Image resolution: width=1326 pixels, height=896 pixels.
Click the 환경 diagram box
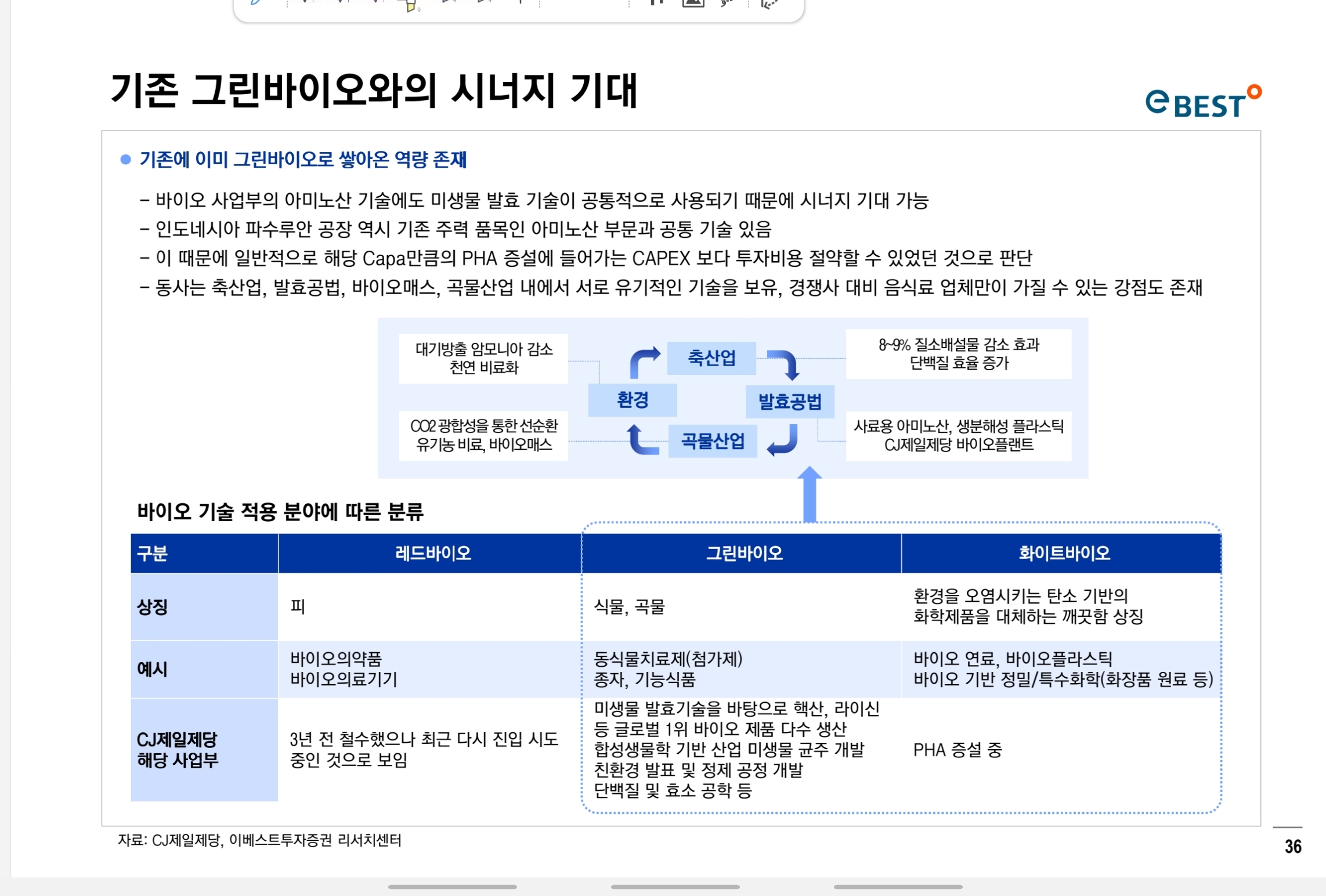click(633, 400)
